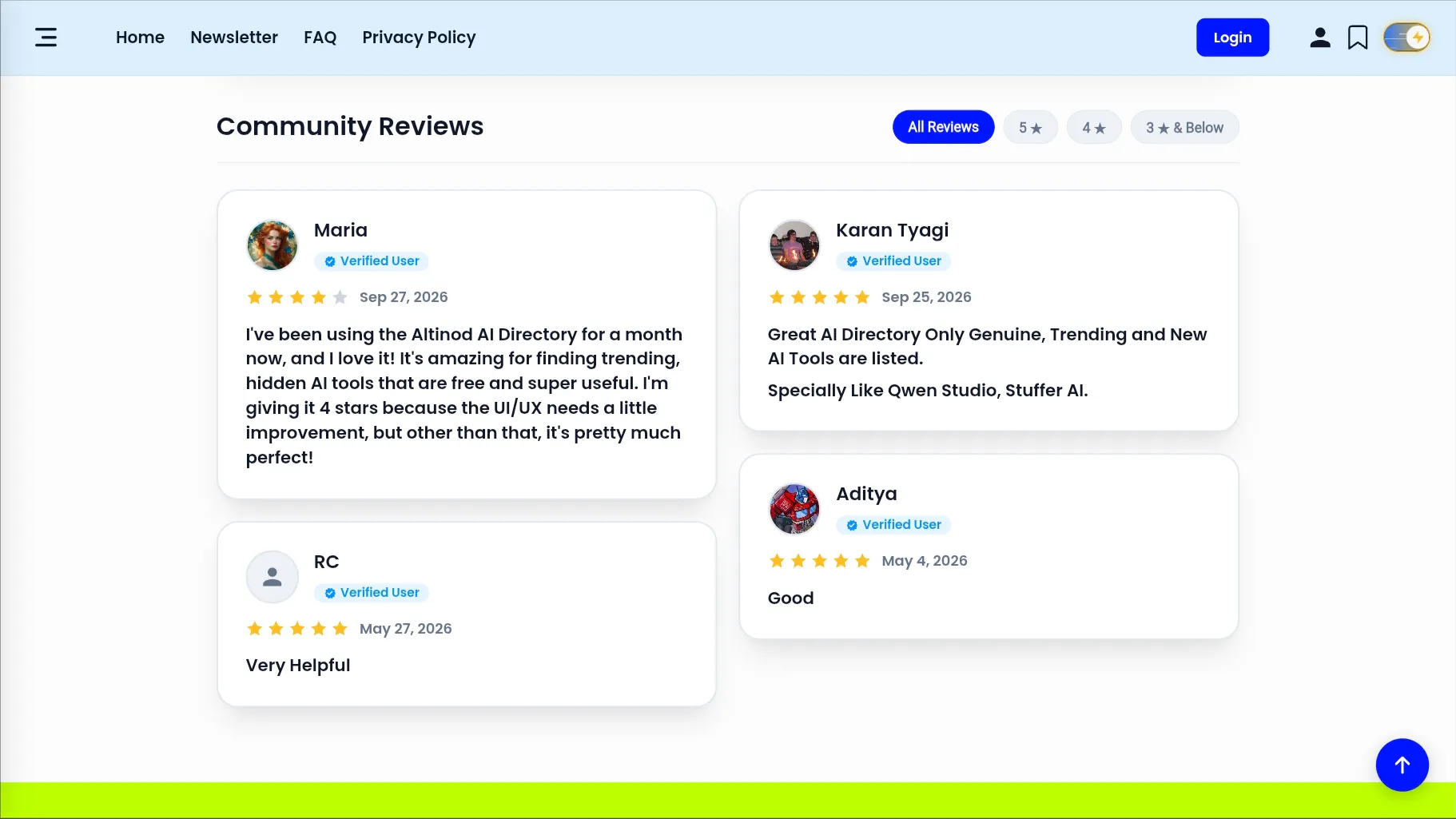Click the date Sep 27, 2026
The width and height of the screenshot is (1456, 819).
click(x=404, y=297)
